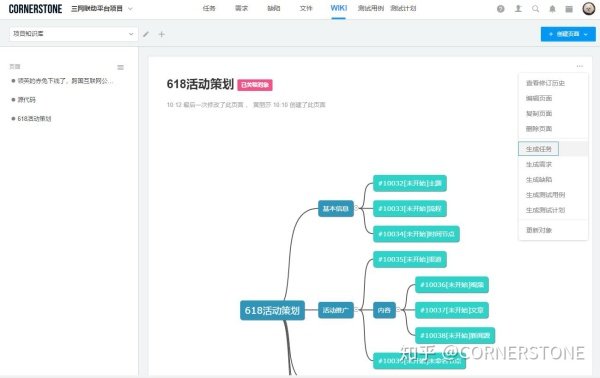Screen dimensions: 600x378
Task: Open task node #10033
Action: point(410,209)
